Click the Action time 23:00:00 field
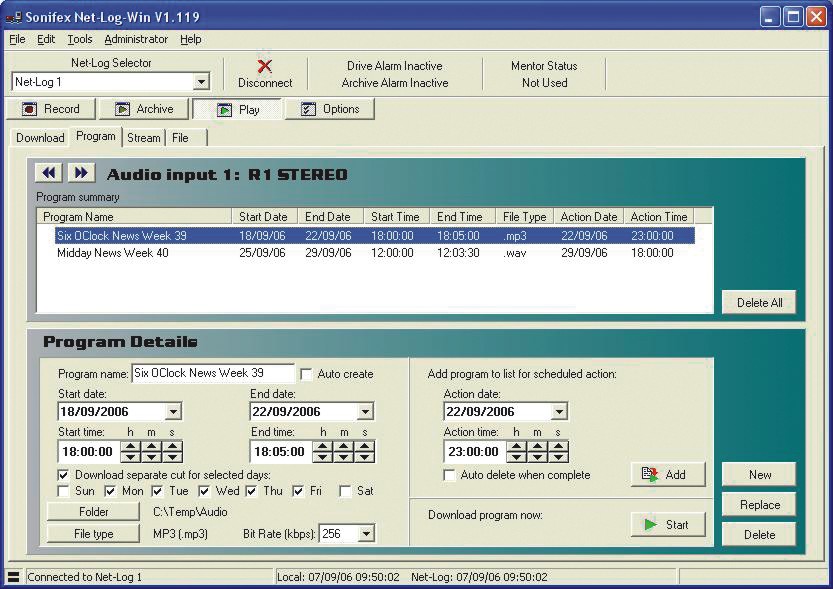Screen dimensions: 833x589 click(x=474, y=452)
